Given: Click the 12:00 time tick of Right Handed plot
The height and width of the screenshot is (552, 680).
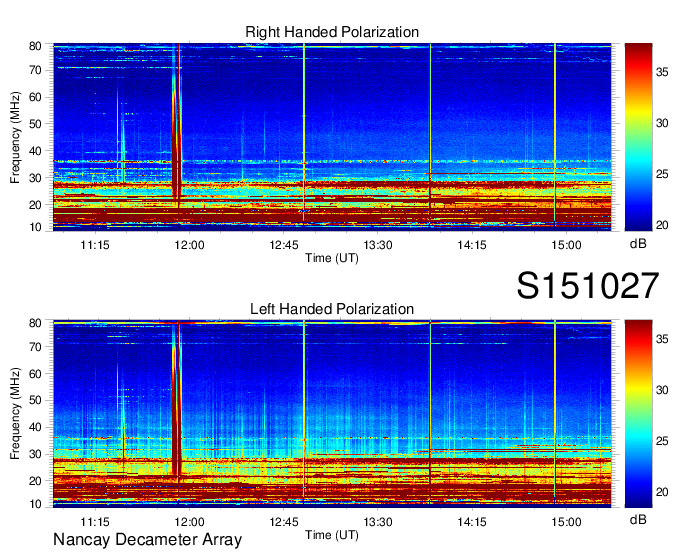Looking at the screenshot, I should pyautogui.click(x=190, y=245).
